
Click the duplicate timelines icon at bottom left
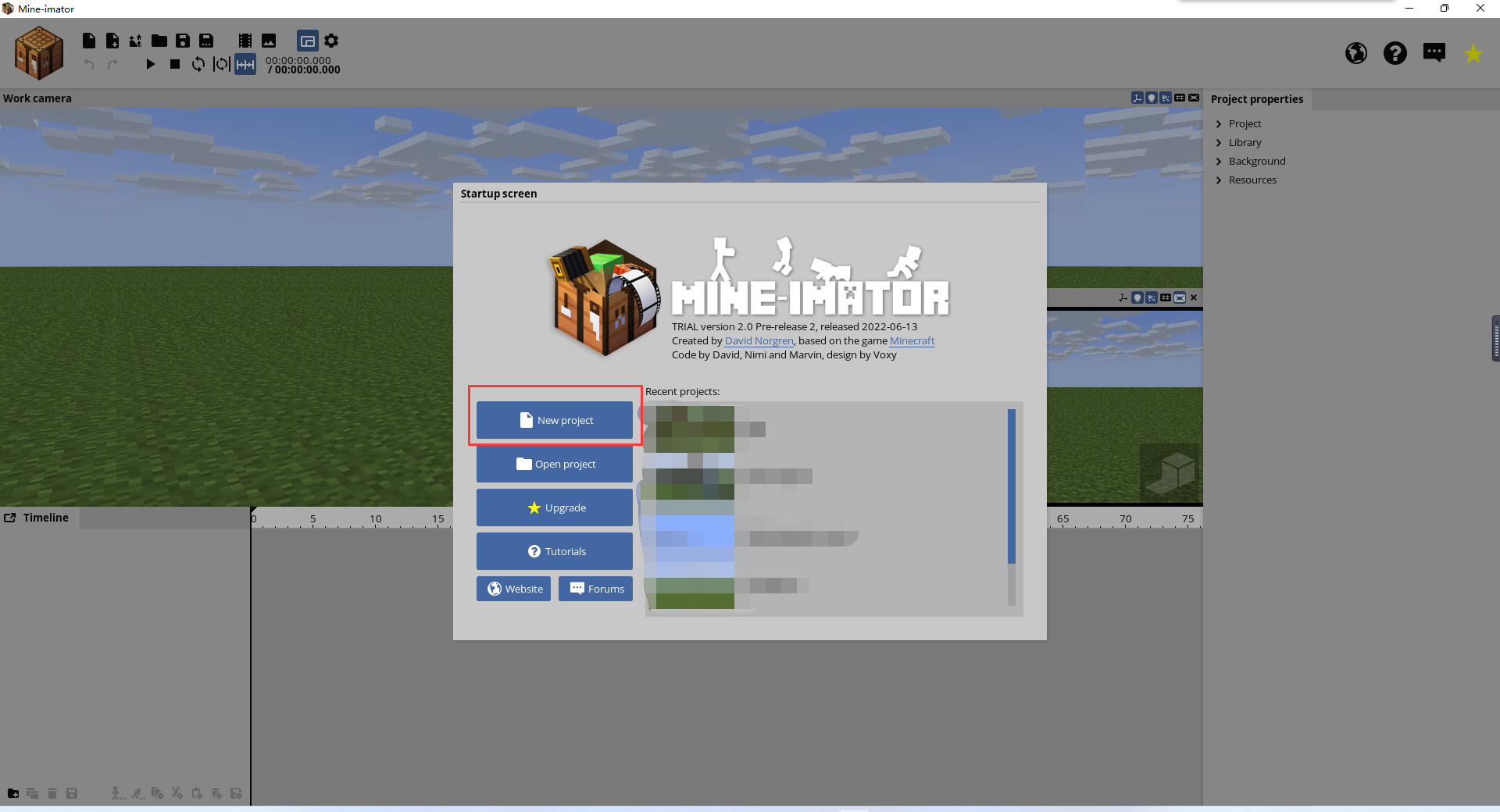[33, 793]
